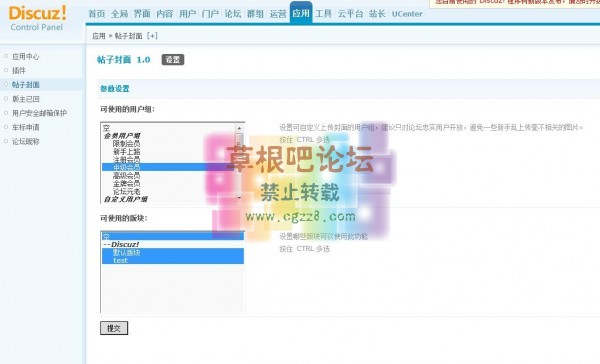Click the 设置 button beside 帖子封面 1.0
The width and height of the screenshot is (600, 364).
pos(173,60)
